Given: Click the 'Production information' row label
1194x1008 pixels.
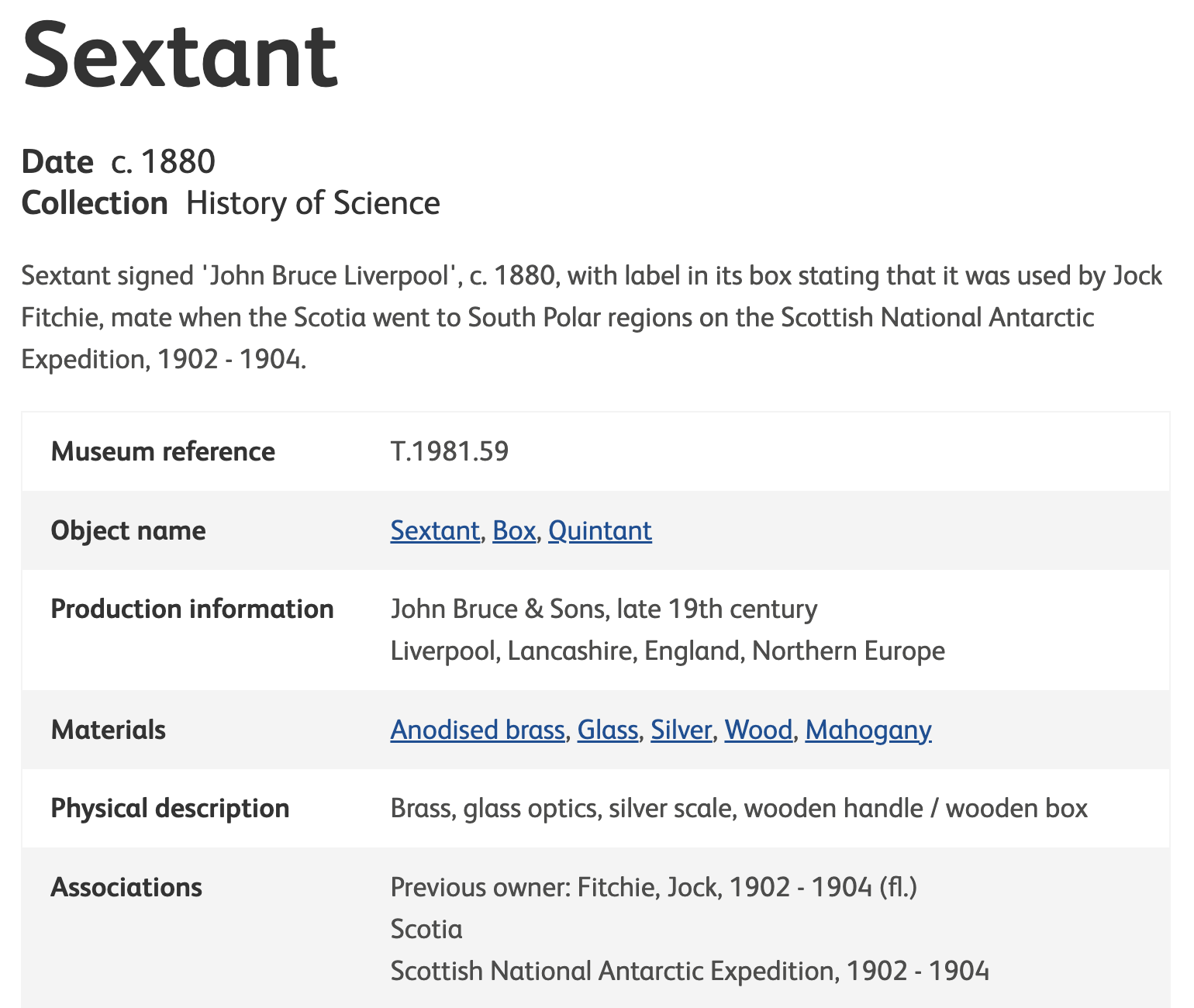Looking at the screenshot, I should (x=192, y=609).
